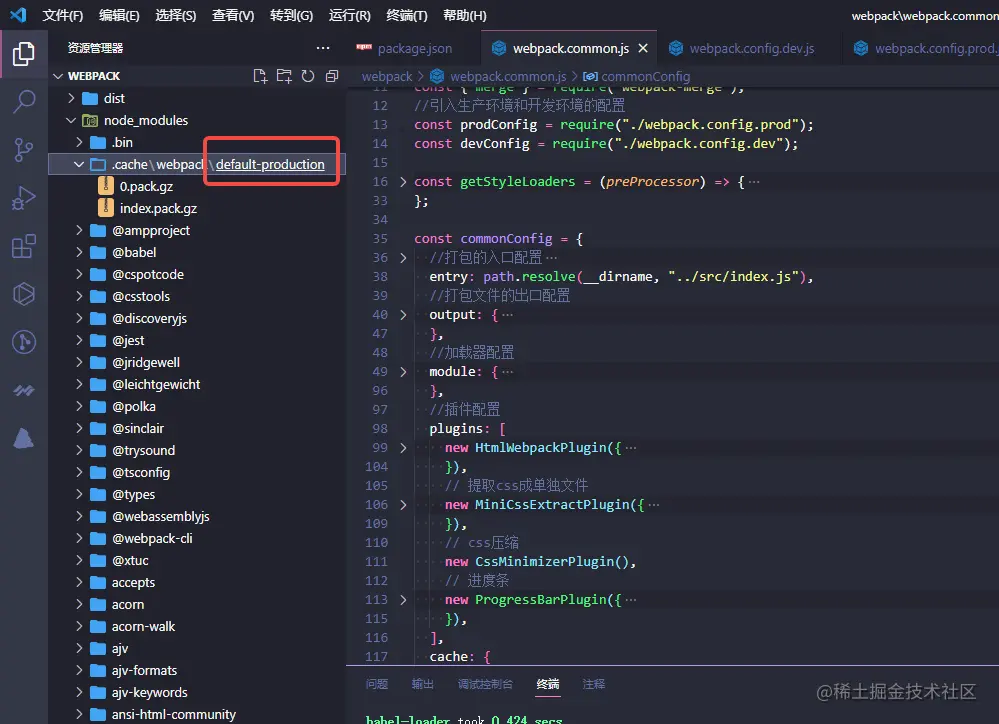Screen dimensions: 999x724
Task: Close the webpack.common.js tab
Action: 643,48
